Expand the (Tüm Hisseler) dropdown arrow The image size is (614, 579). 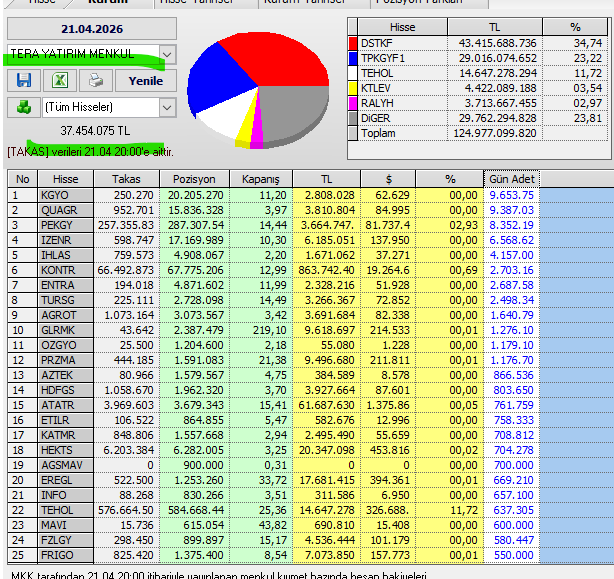168,107
